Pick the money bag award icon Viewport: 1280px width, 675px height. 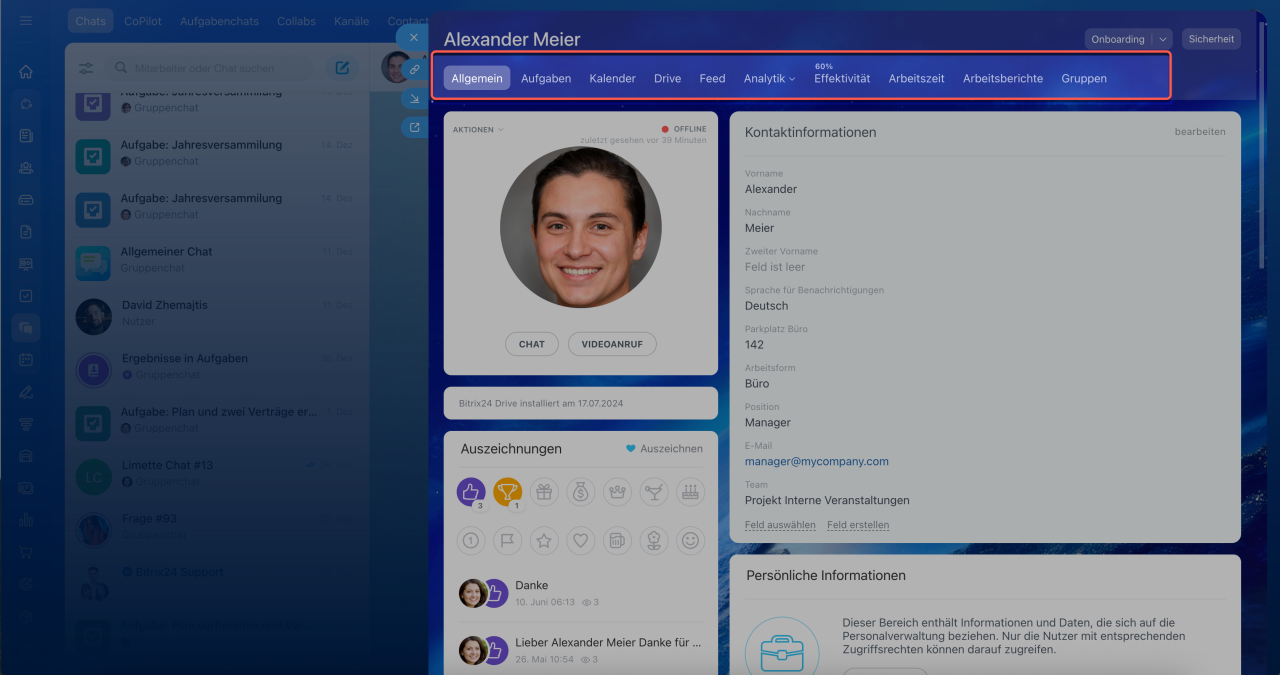point(581,491)
